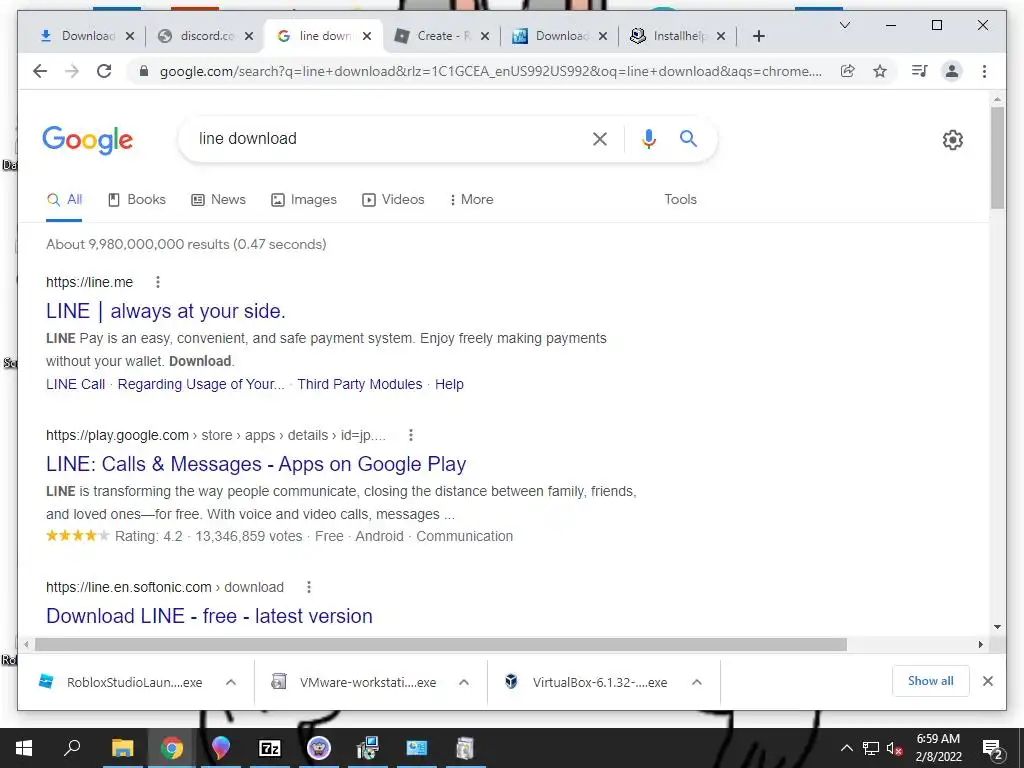Open a new tab

coord(758,37)
